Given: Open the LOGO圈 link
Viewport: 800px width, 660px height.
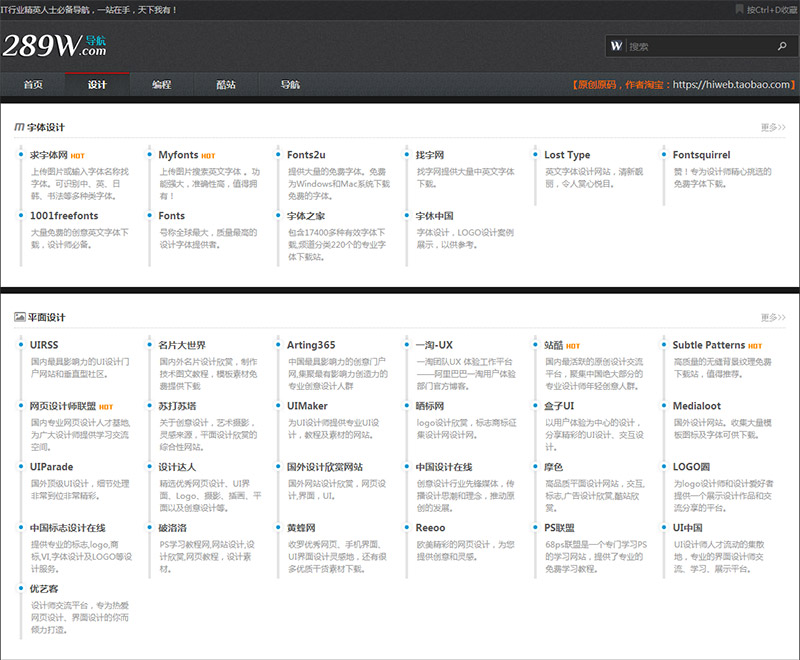Looking at the screenshot, I should [691, 467].
